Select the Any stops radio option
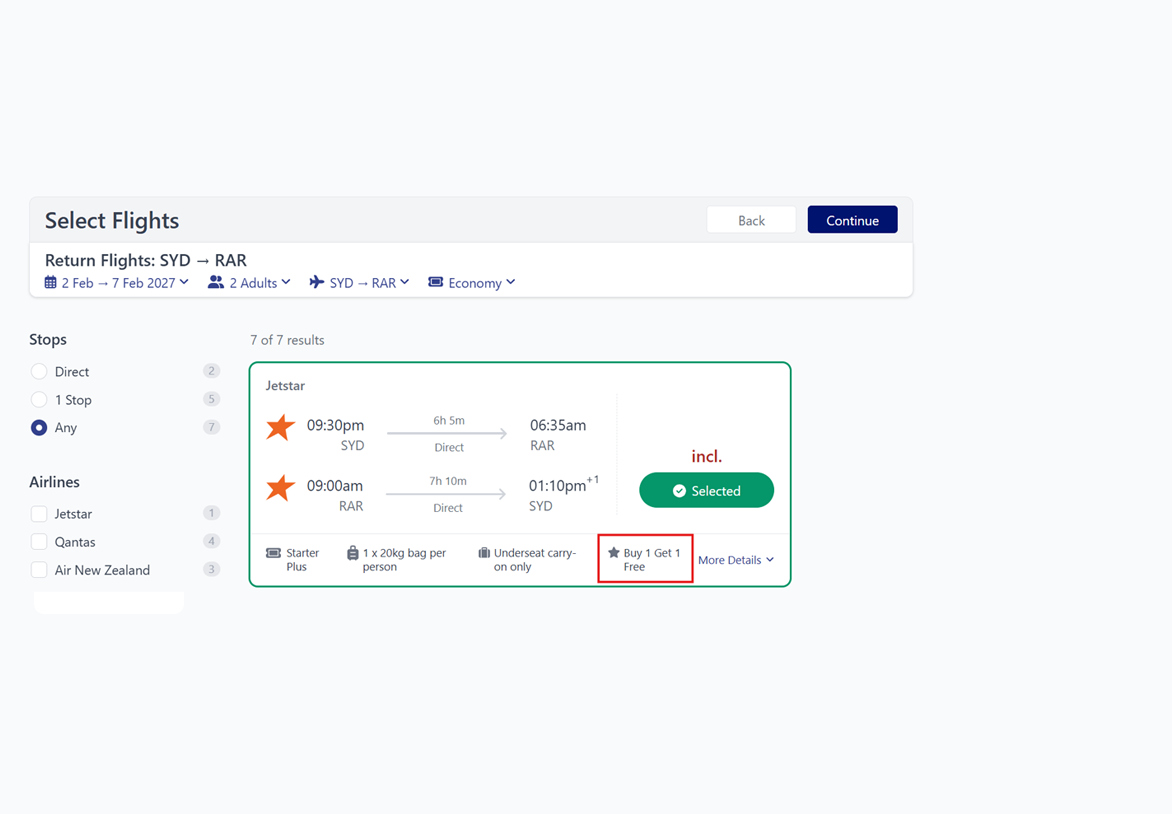This screenshot has height=814, width=1172. point(39,428)
